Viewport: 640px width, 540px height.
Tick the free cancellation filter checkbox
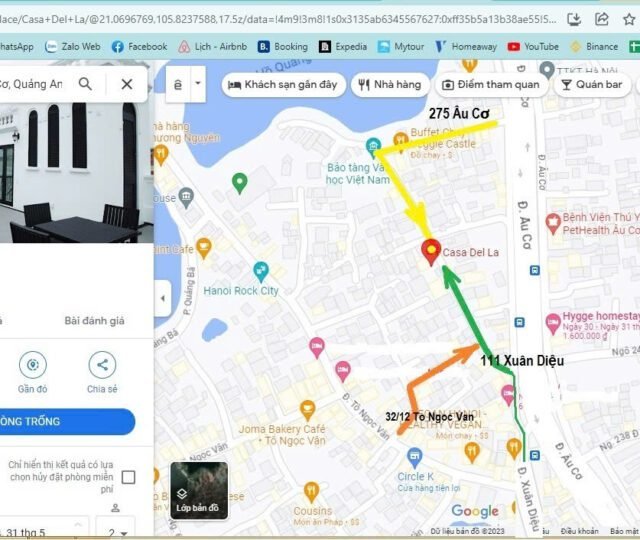[128, 478]
